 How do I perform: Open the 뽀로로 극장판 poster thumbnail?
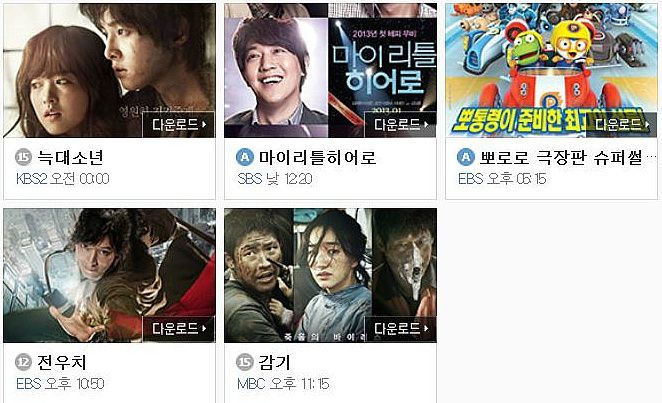pos(551,70)
